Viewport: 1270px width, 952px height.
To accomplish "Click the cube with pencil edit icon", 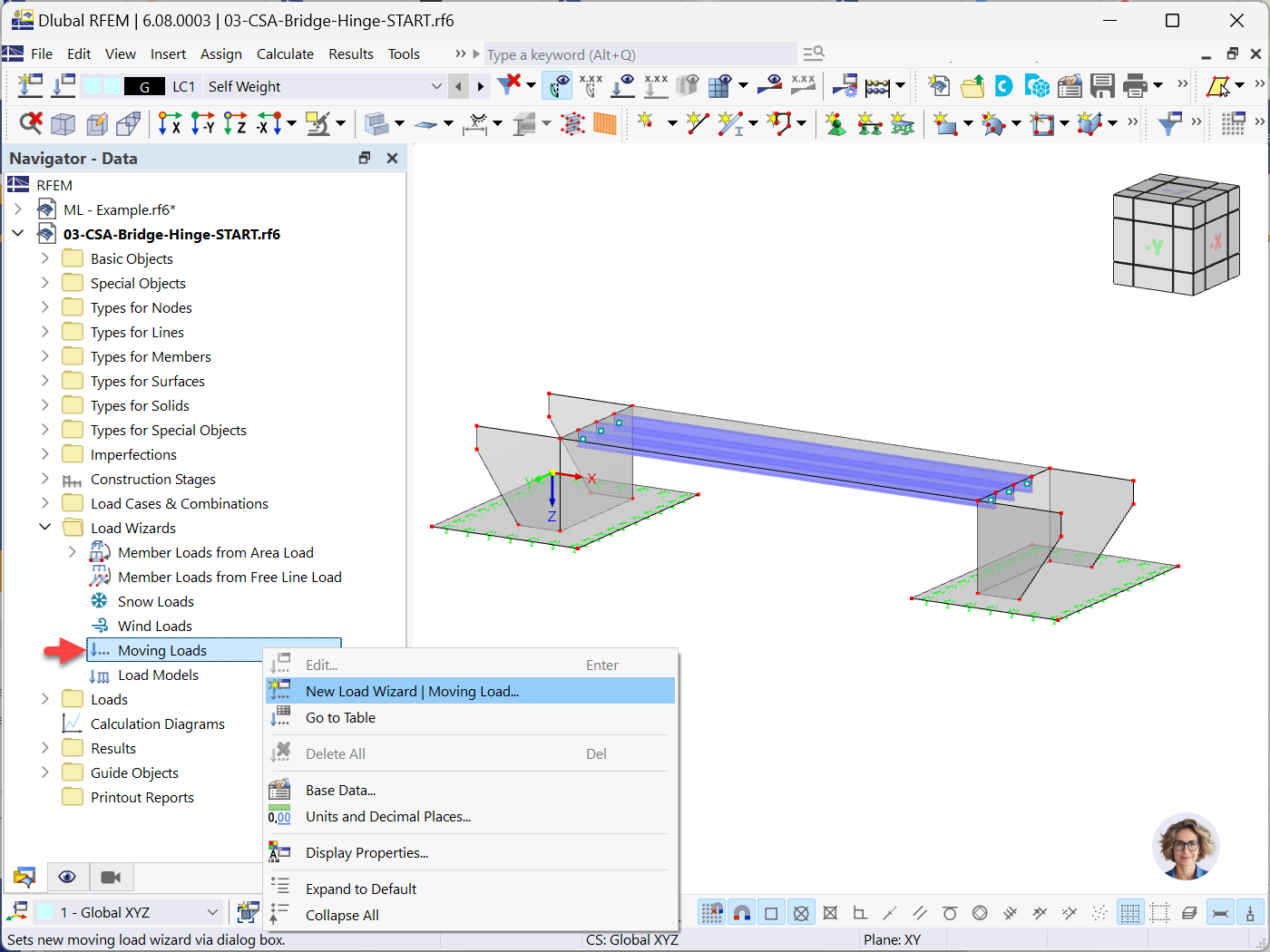I will (96, 123).
